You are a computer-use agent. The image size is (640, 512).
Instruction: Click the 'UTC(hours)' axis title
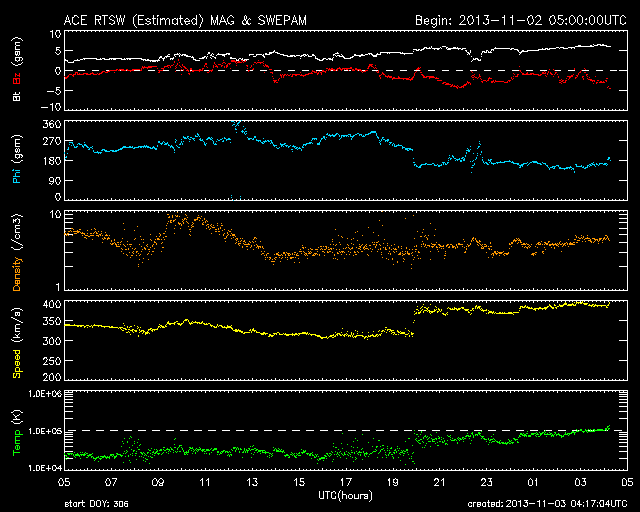tap(345, 496)
